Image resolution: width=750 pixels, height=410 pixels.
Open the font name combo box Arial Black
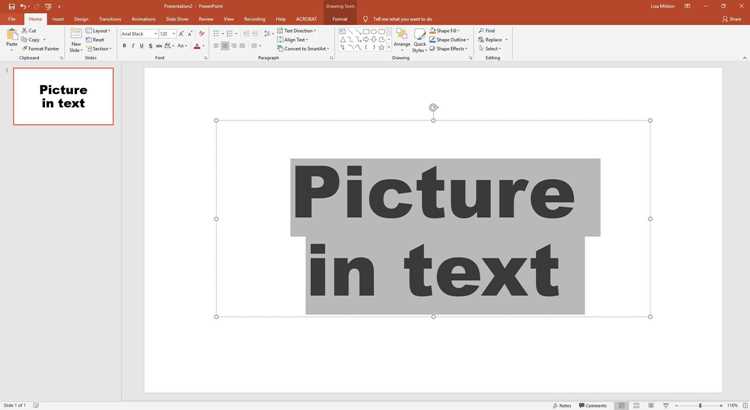tap(139, 34)
